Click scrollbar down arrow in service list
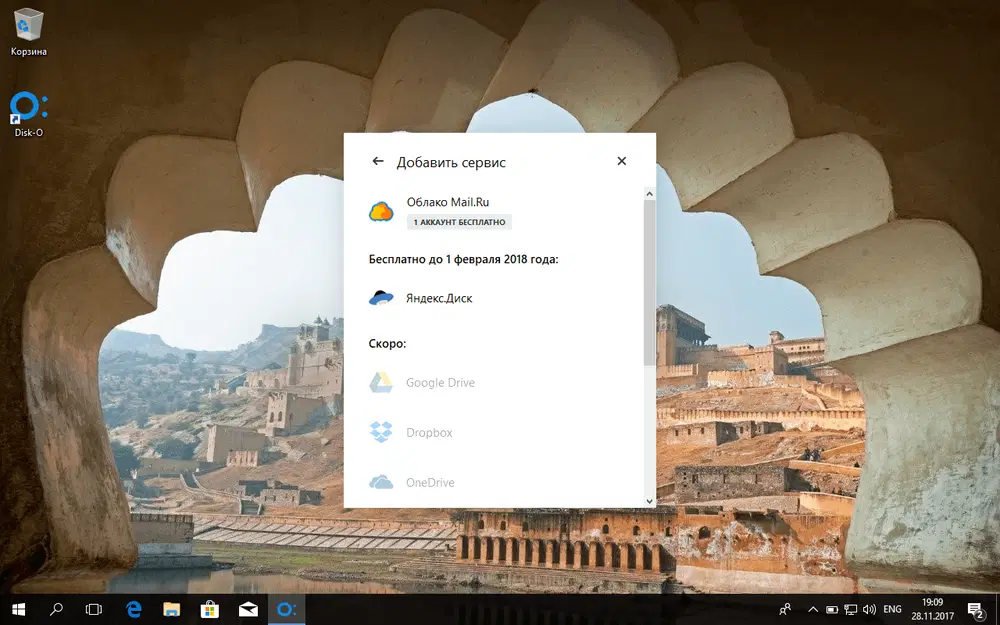 (x=649, y=501)
